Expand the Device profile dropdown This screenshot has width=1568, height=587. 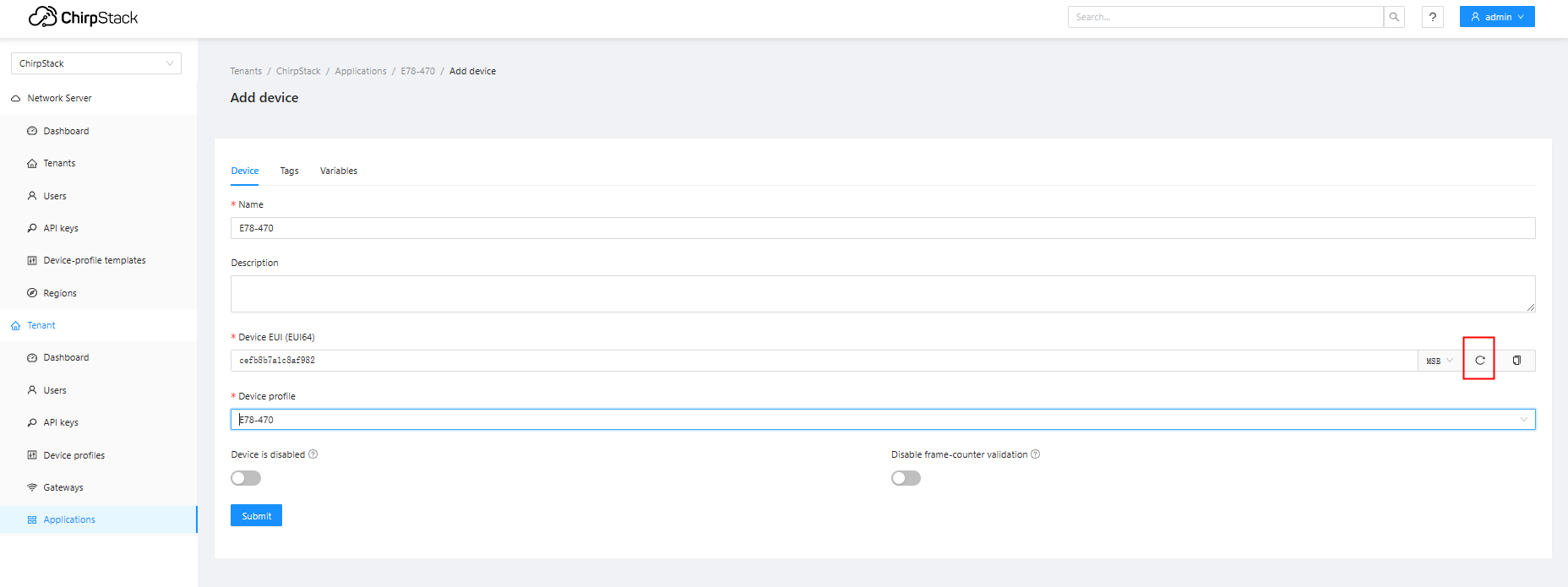coord(882,420)
